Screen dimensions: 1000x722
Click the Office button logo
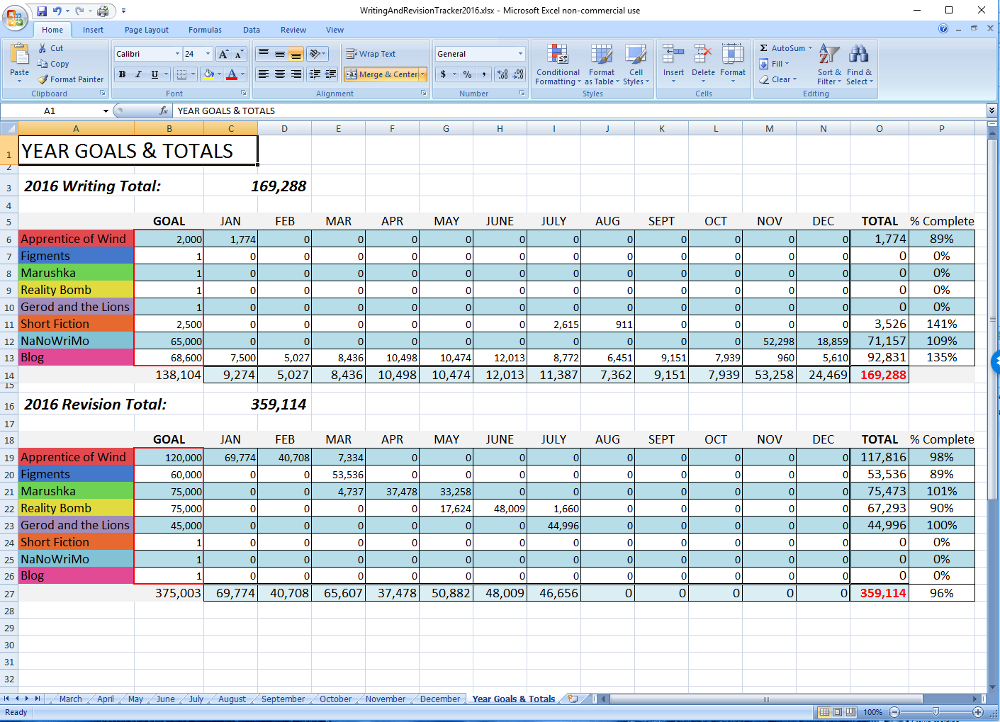coord(16,17)
